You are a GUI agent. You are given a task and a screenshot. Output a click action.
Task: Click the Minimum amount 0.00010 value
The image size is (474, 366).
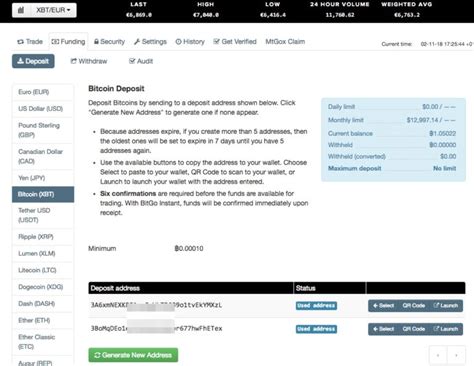click(x=189, y=248)
